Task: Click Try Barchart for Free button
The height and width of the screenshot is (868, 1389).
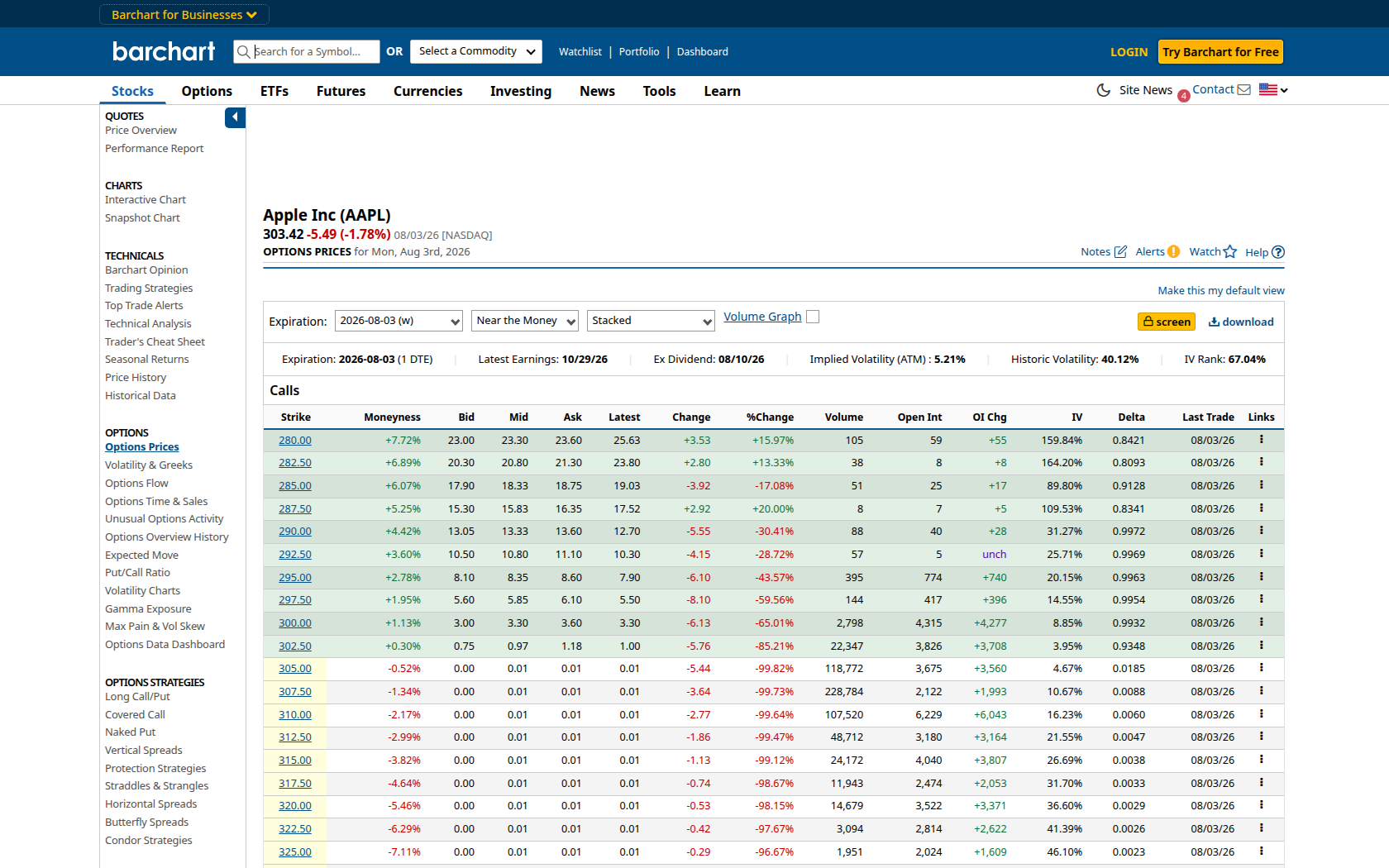Action: click(x=1220, y=52)
